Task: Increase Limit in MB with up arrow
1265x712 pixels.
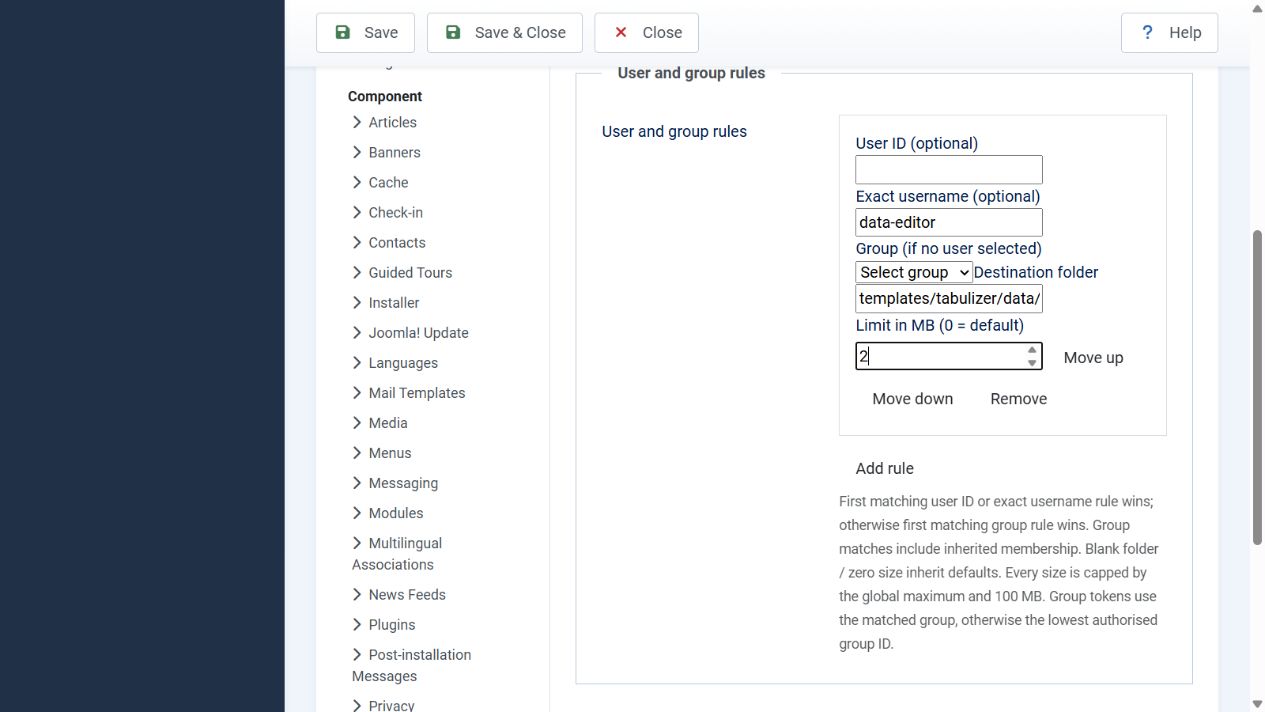Action: tap(1032, 350)
